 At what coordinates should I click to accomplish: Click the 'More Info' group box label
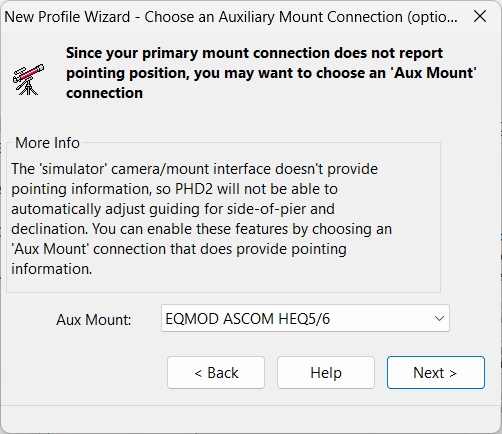[47, 143]
